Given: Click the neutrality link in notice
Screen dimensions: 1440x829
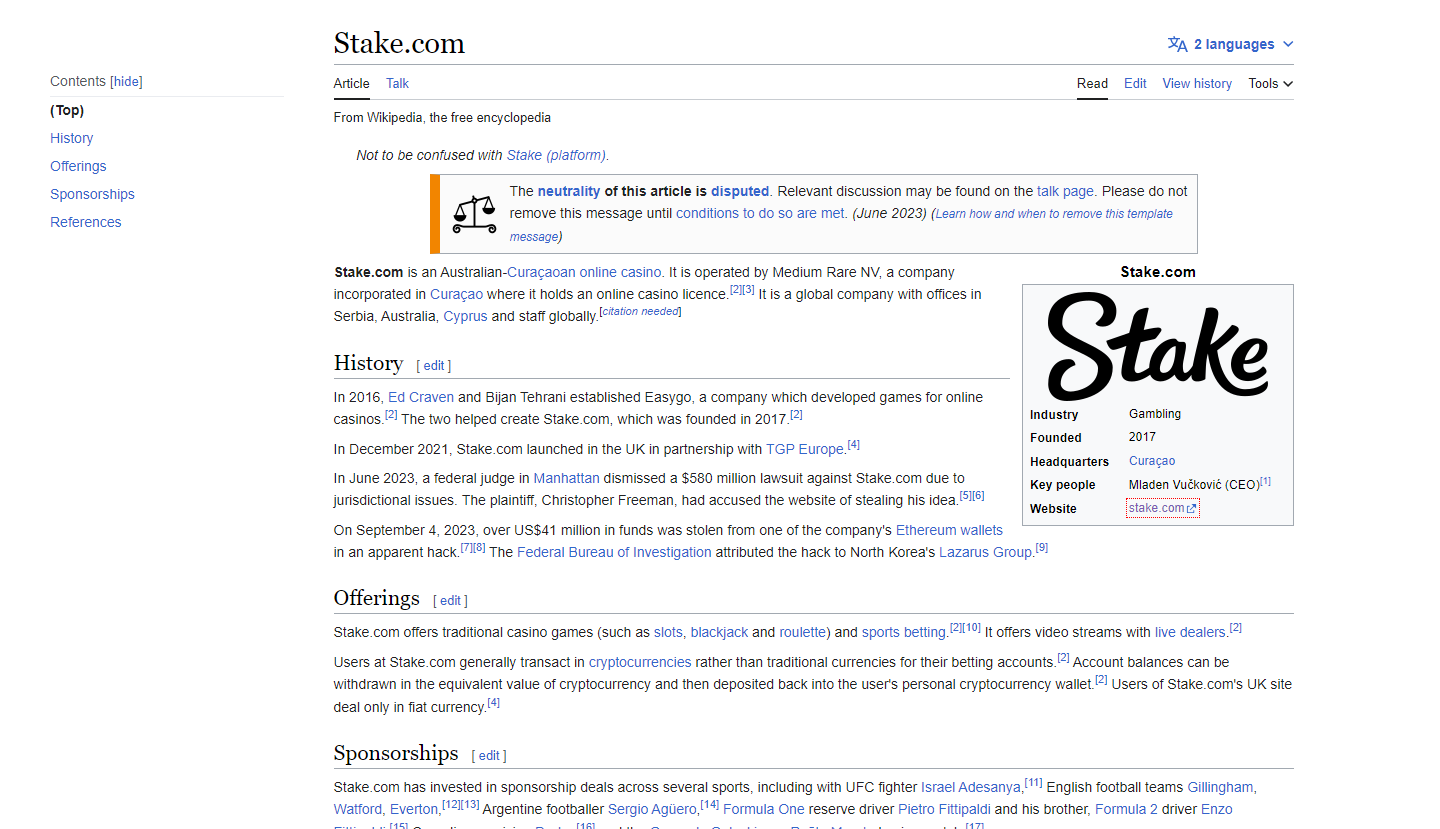Looking at the screenshot, I should 569,191.
